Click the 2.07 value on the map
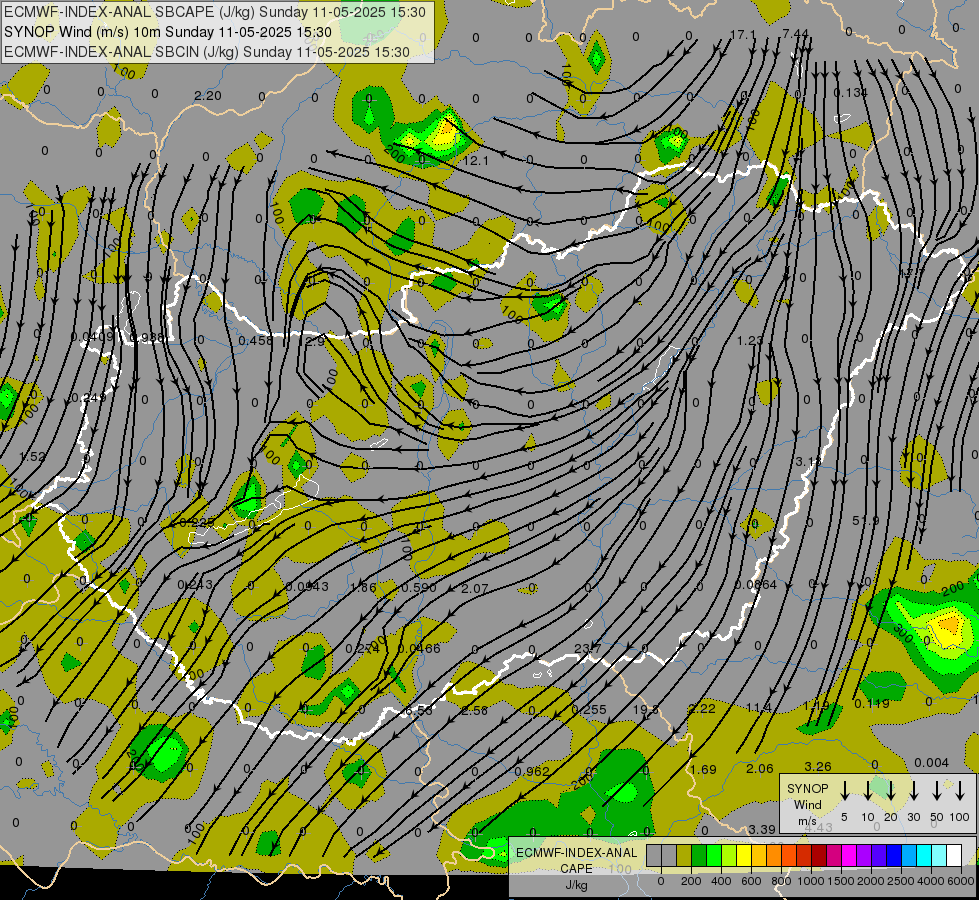Image resolution: width=979 pixels, height=900 pixels. tap(475, 588)
